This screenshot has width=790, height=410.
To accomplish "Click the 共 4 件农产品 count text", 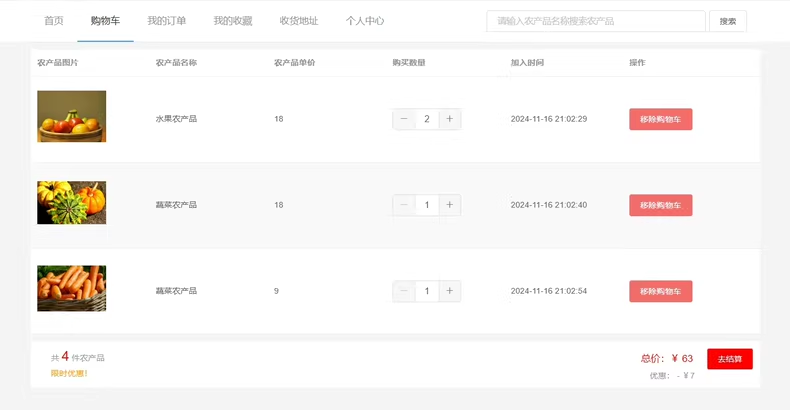I will 78,357.
